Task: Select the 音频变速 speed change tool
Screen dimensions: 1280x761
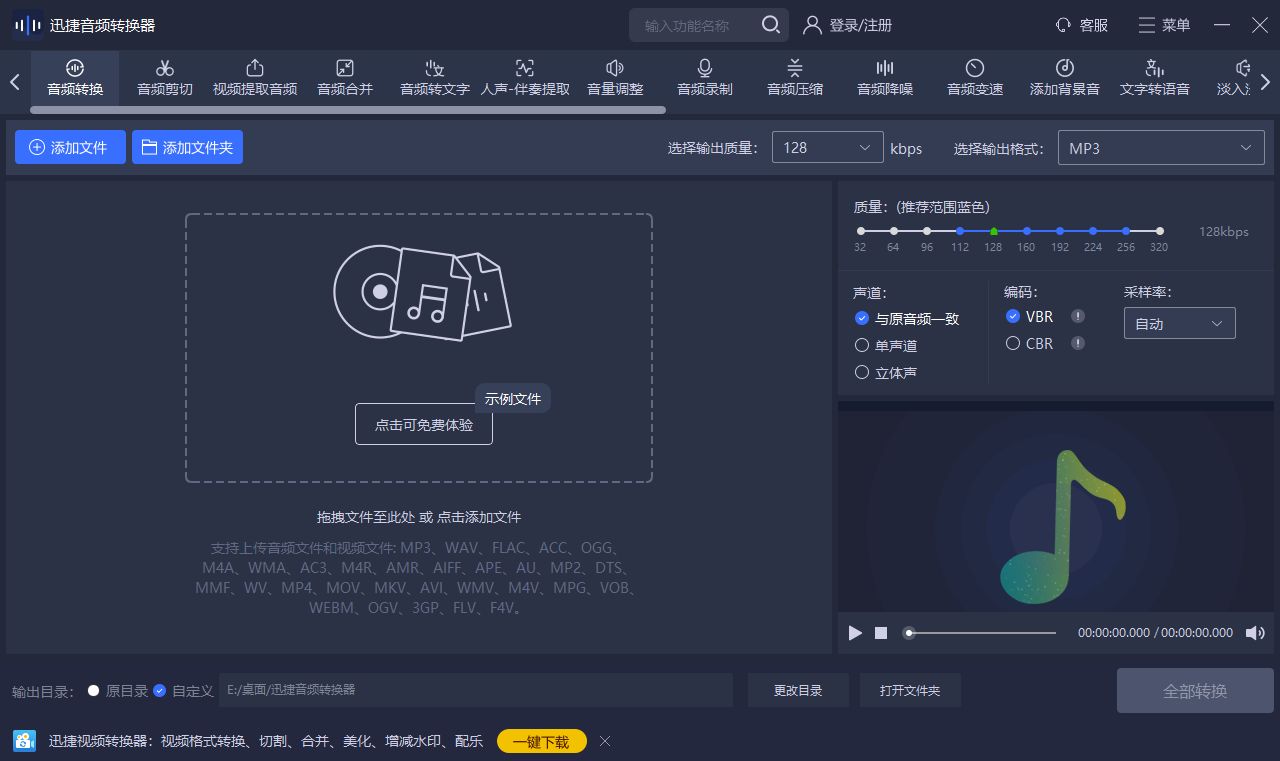Action: coord(973,78)
